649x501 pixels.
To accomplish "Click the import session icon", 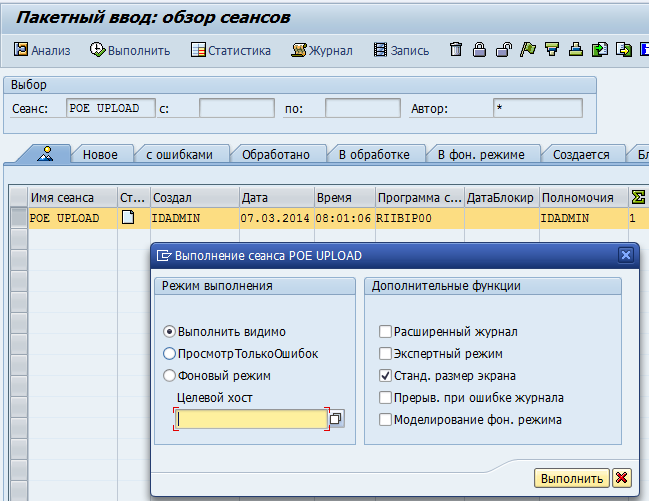I will 600,49.
